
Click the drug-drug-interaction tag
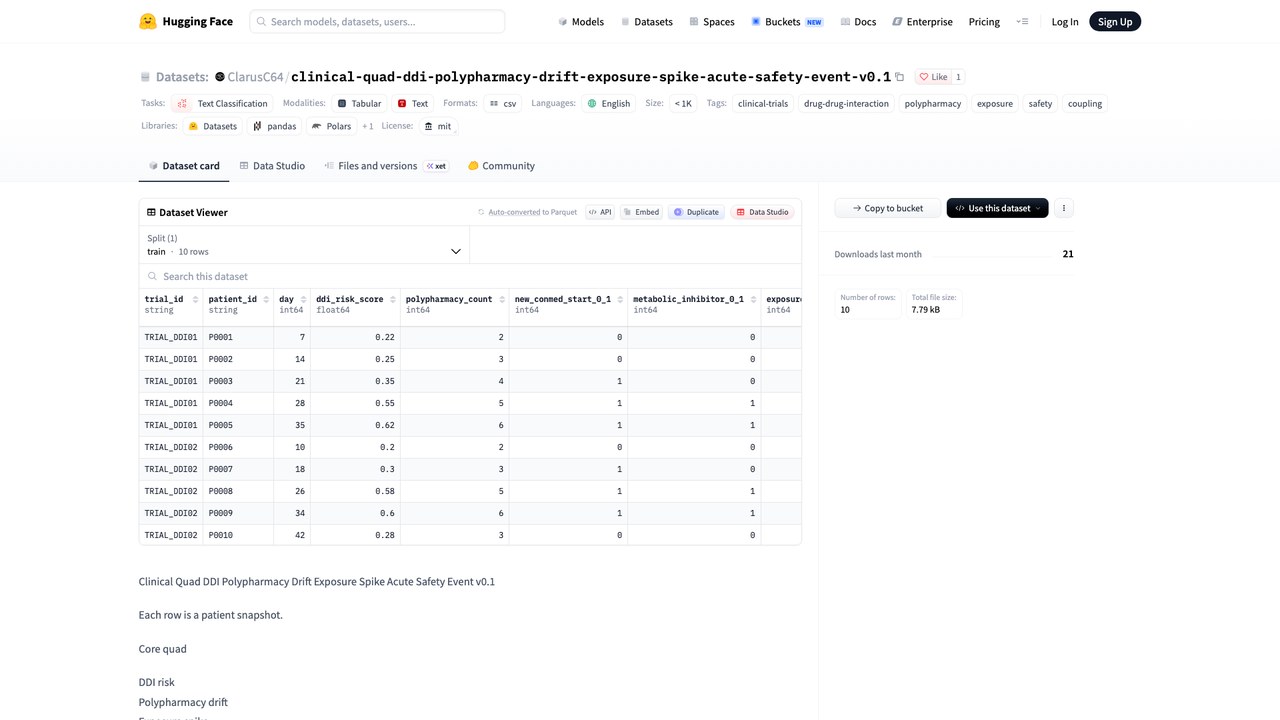coord(846,103)
